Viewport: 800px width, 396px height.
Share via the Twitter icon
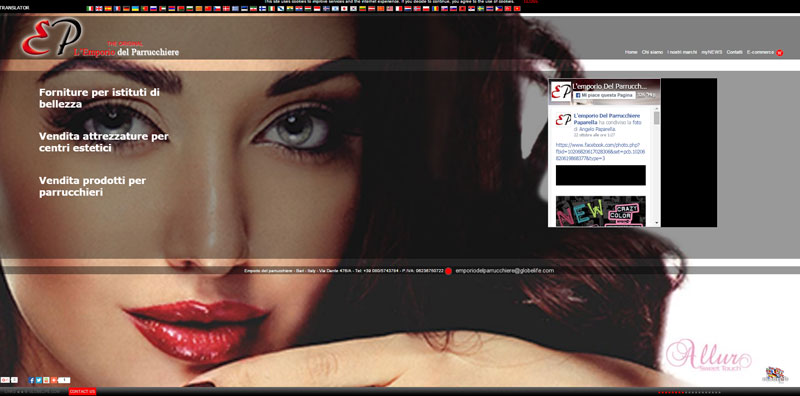[x=39, y=380]
